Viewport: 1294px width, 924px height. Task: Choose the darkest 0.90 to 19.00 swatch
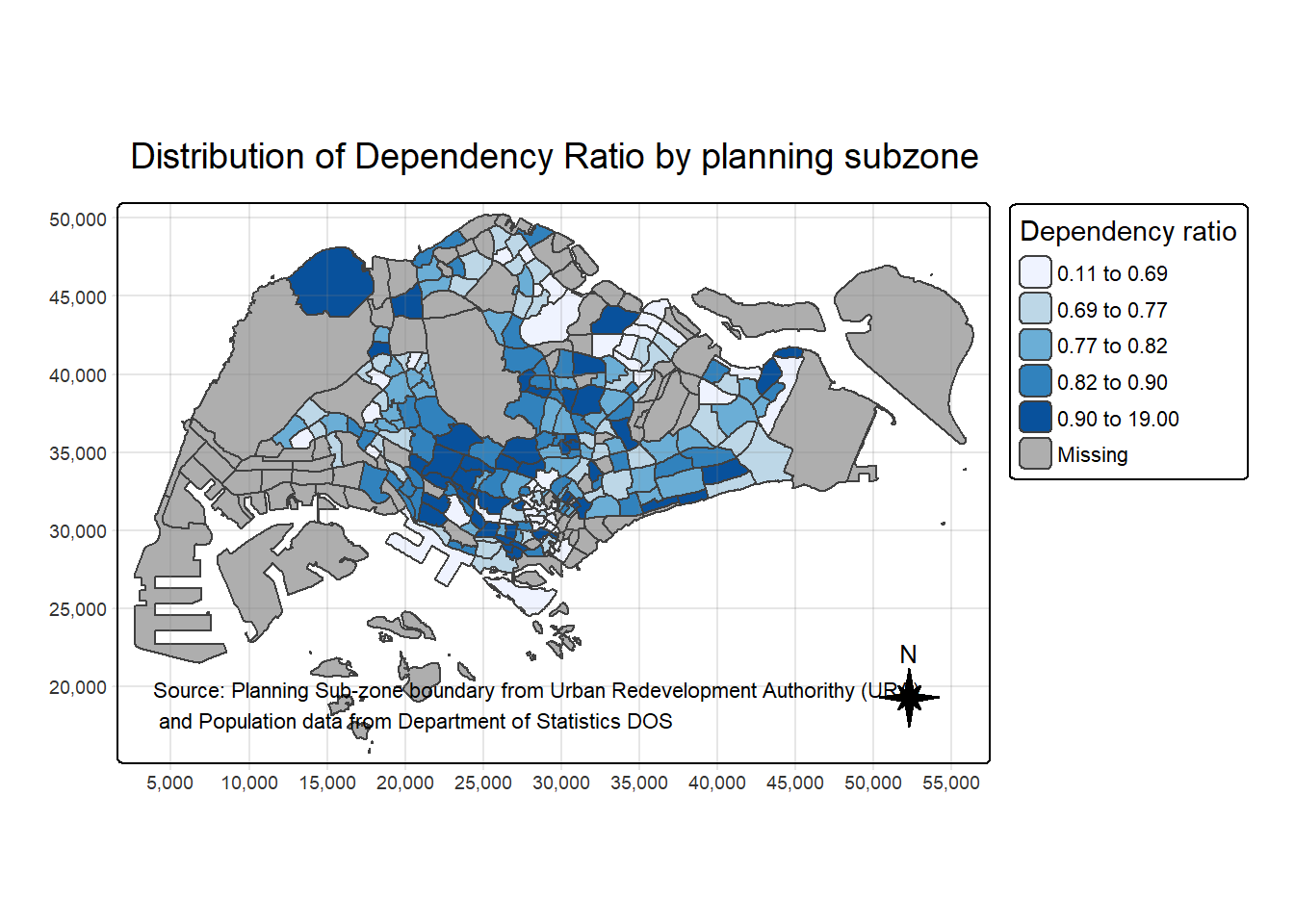click(x=1035, y=419)
